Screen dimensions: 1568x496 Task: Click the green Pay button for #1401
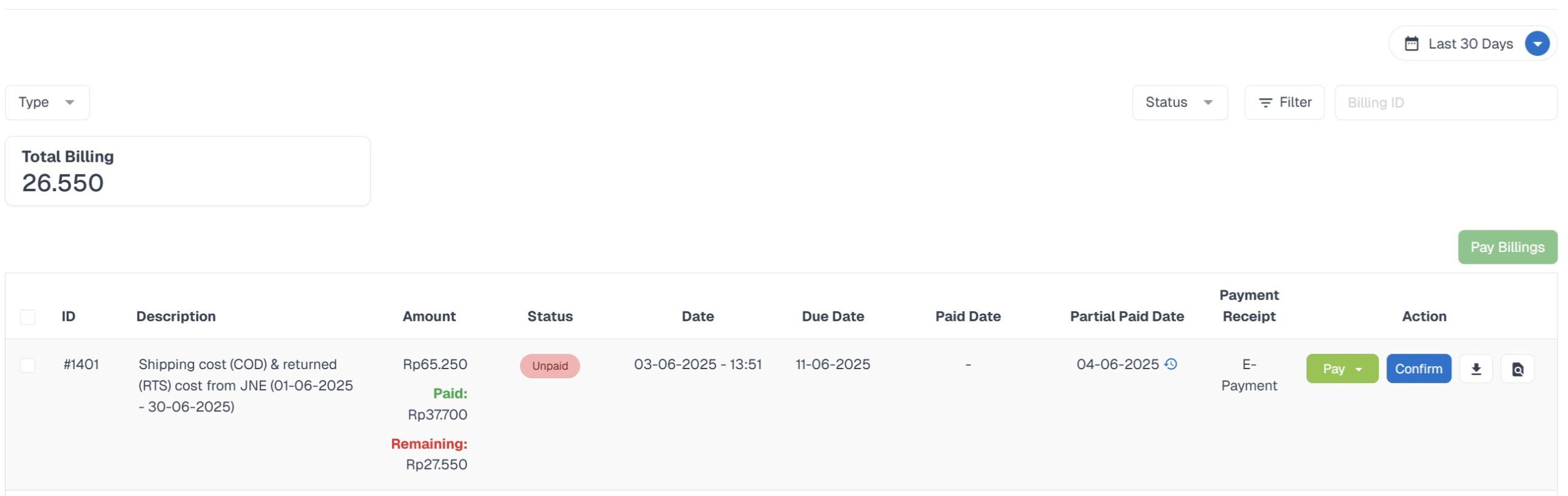pyautogui.click(x=1333, y=369)
